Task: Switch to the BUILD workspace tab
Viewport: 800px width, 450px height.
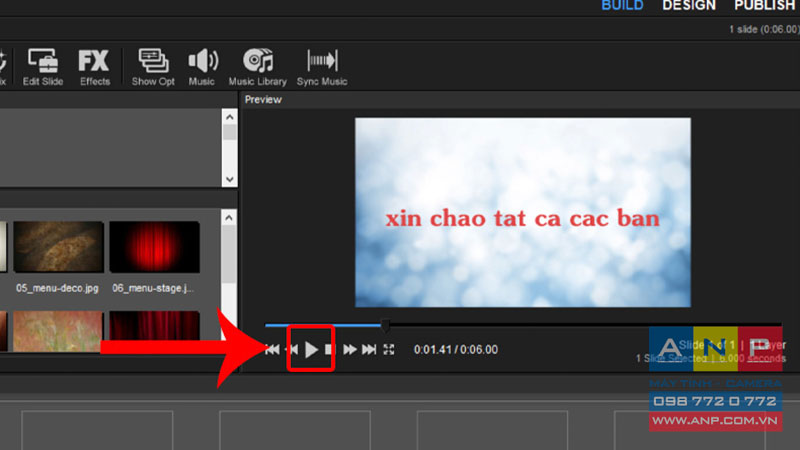Action: tap(622, 6)
